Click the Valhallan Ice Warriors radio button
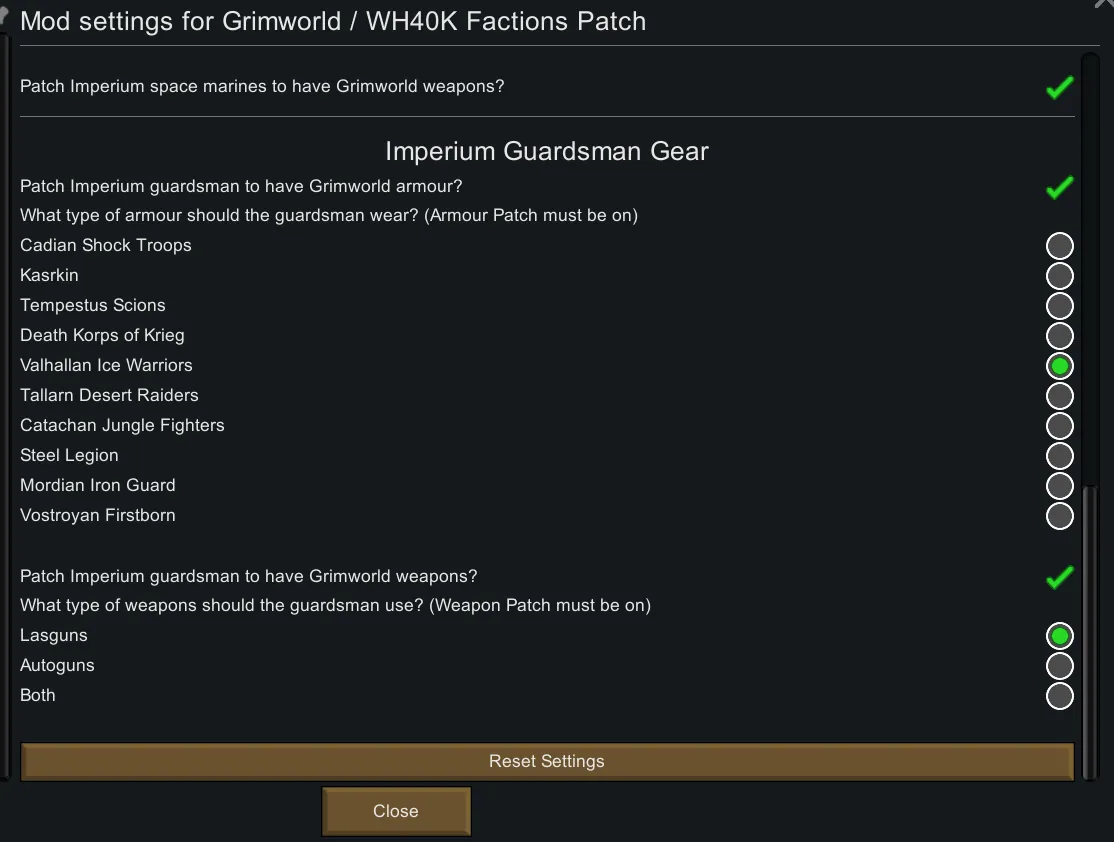Screen dimensions: 1114x842 (1059, 366)
